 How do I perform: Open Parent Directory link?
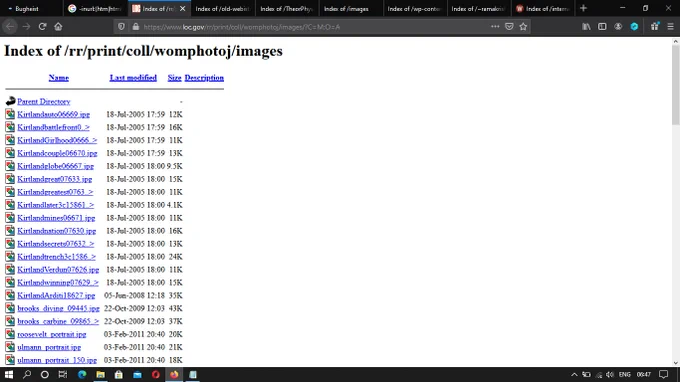(44, 101)
